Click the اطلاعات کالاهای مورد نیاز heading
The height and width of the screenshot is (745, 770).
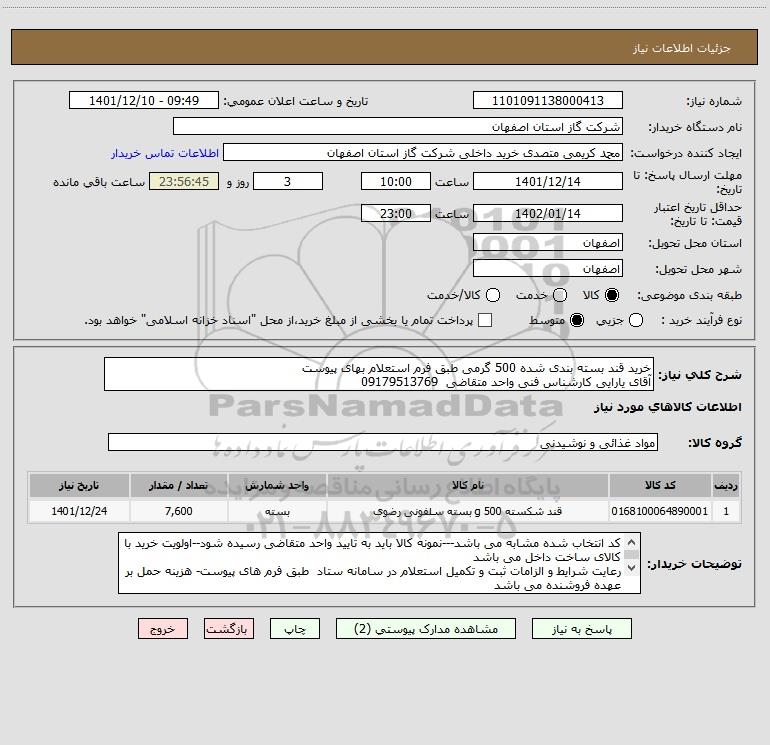(668, 407)
